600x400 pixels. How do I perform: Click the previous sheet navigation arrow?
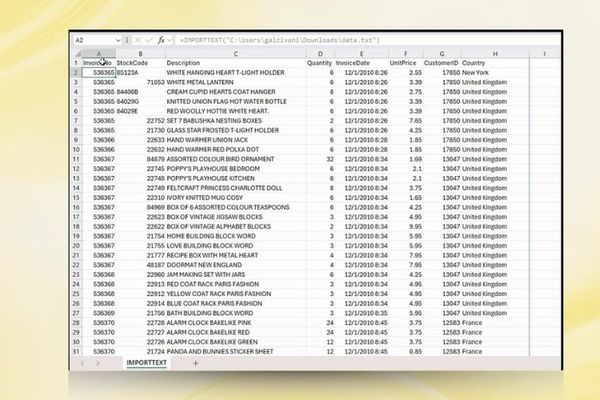tap(83, 363)
